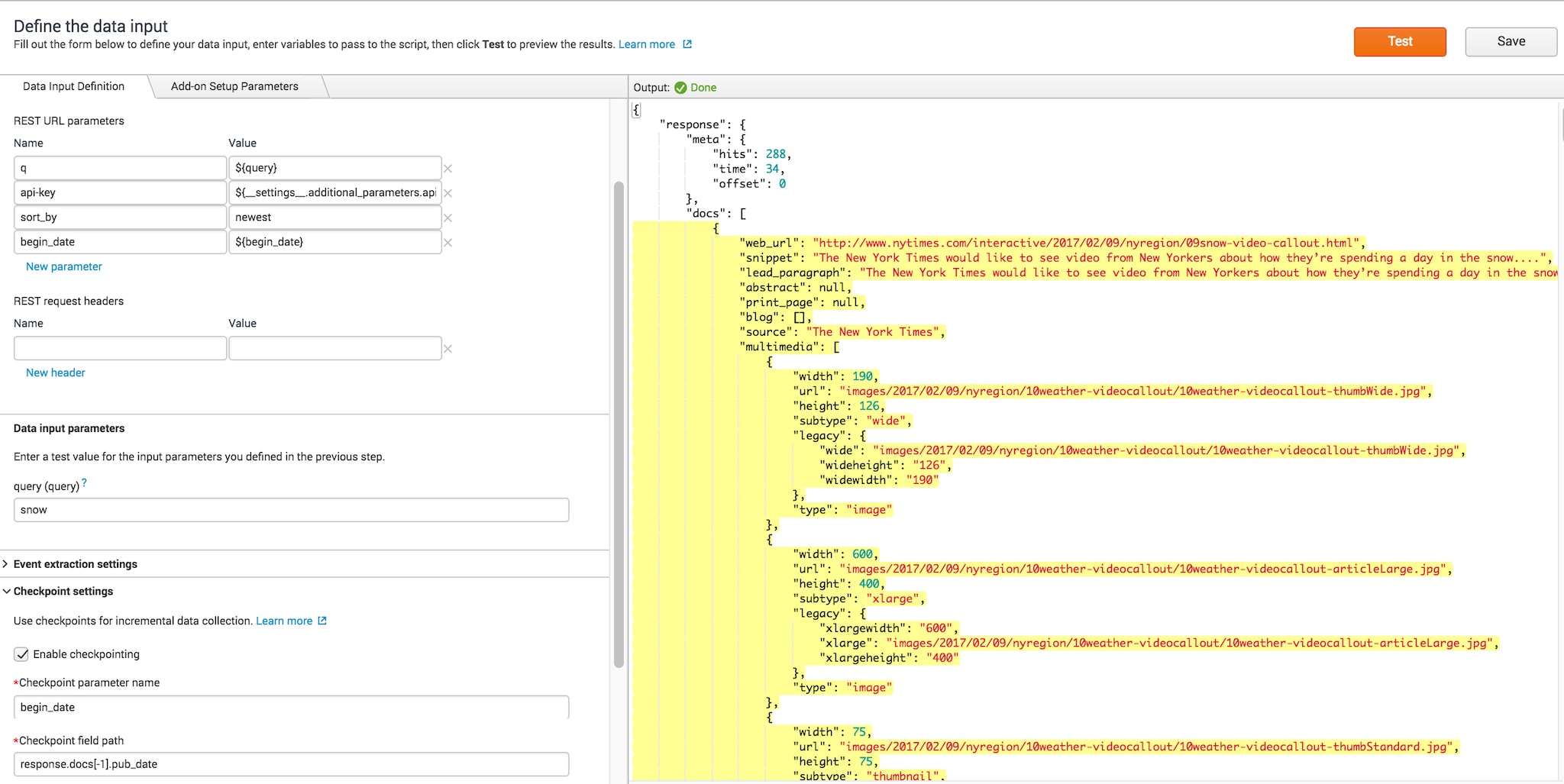Click the green Done status icon
Image resolution: width=1564 pixels, height=784 pixels.
click(680, 88)
